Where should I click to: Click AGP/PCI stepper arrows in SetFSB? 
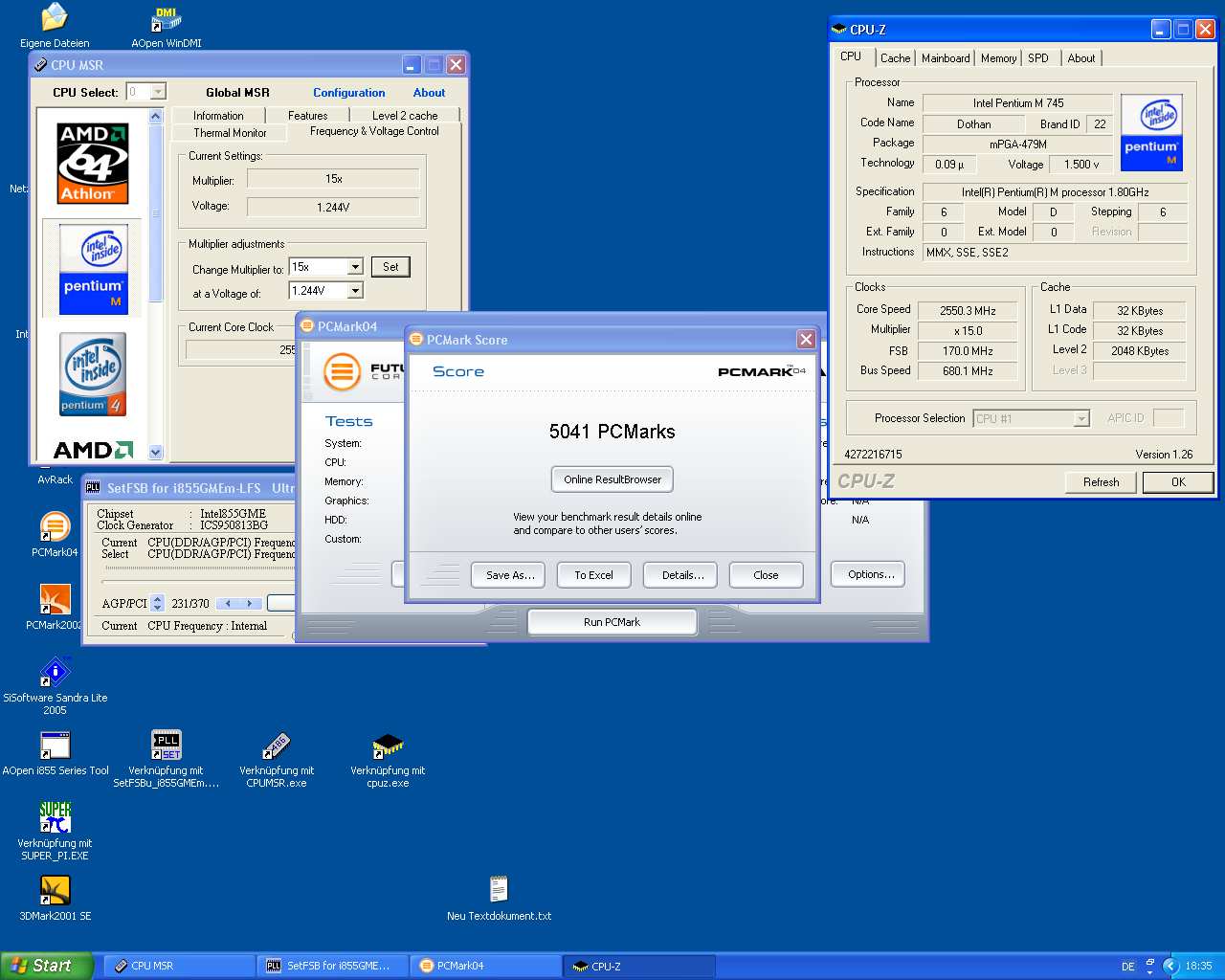(x=158, y=604)
